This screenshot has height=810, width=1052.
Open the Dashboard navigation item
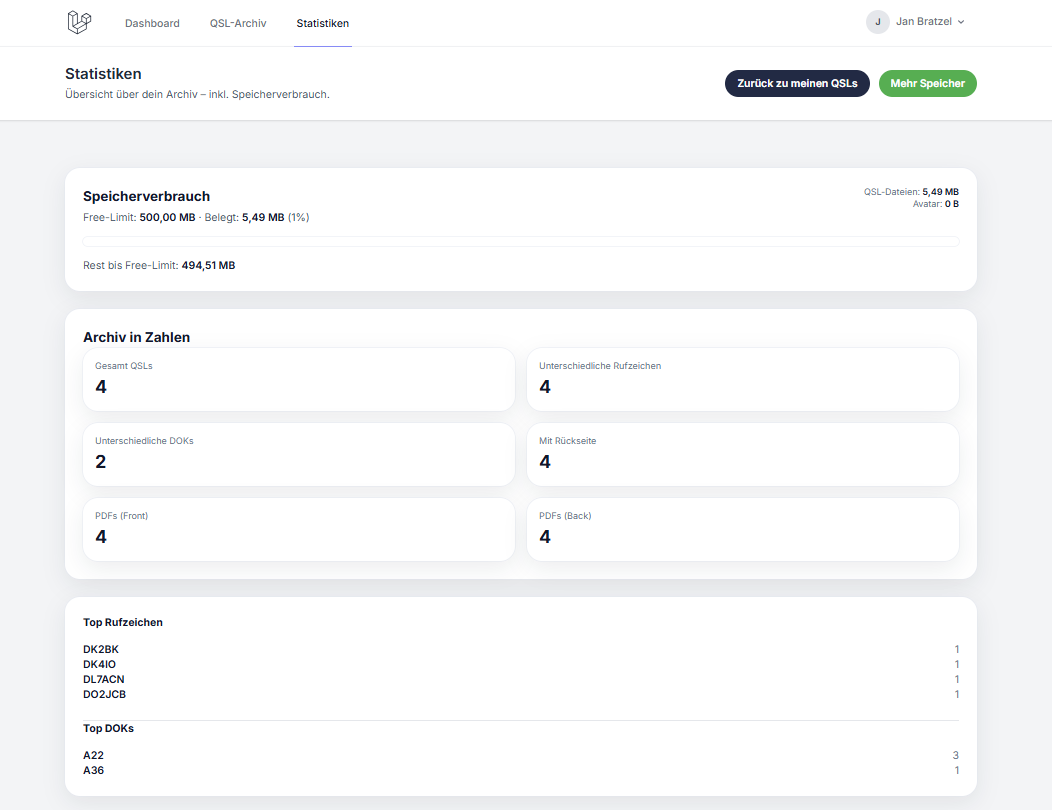coord(152,23)
